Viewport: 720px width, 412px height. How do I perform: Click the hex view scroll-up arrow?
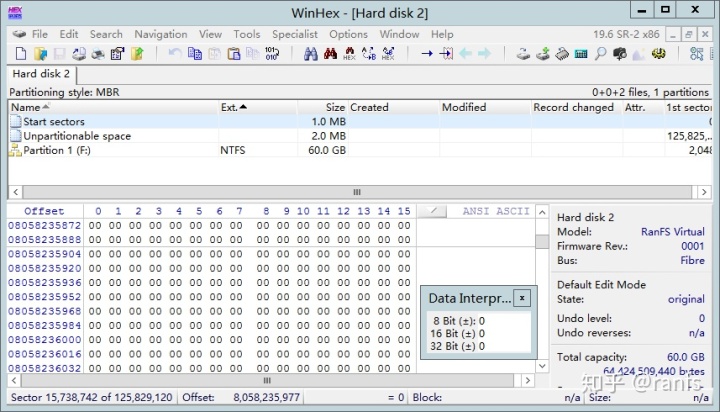click(x=542, y=212)
